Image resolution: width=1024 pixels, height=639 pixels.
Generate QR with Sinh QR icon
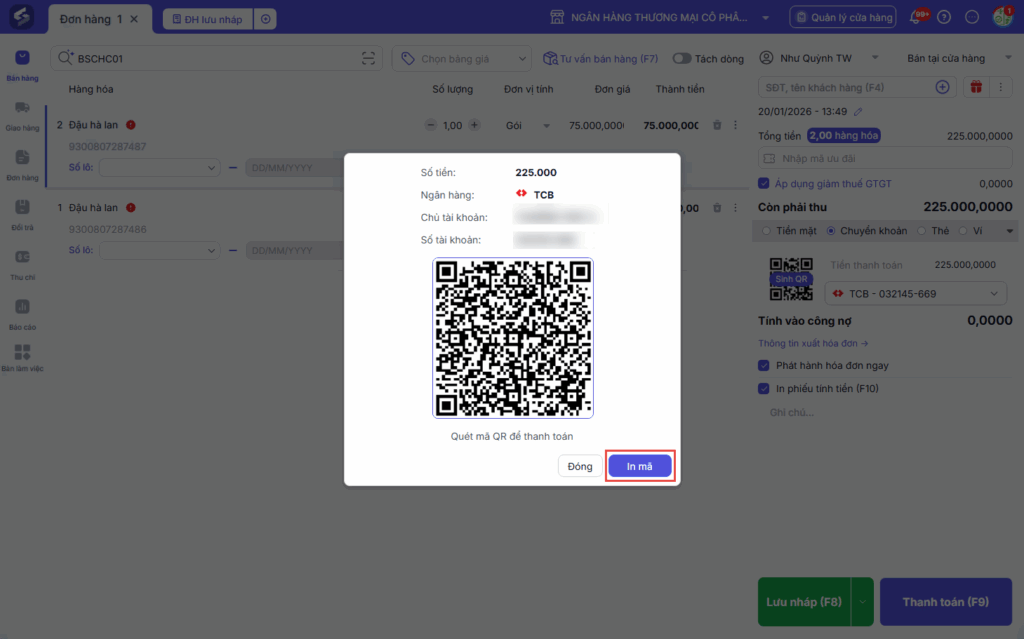[791, 279]
